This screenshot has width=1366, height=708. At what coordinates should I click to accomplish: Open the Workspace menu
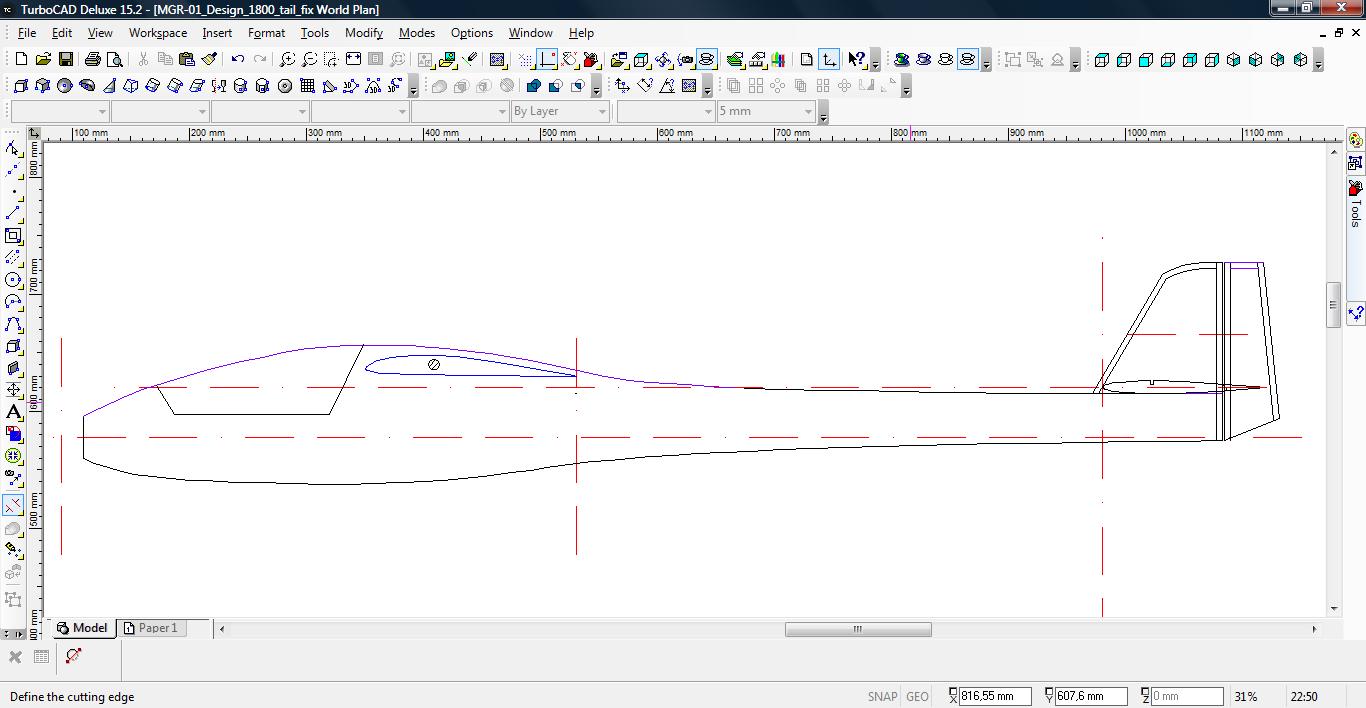coord(158,33)
